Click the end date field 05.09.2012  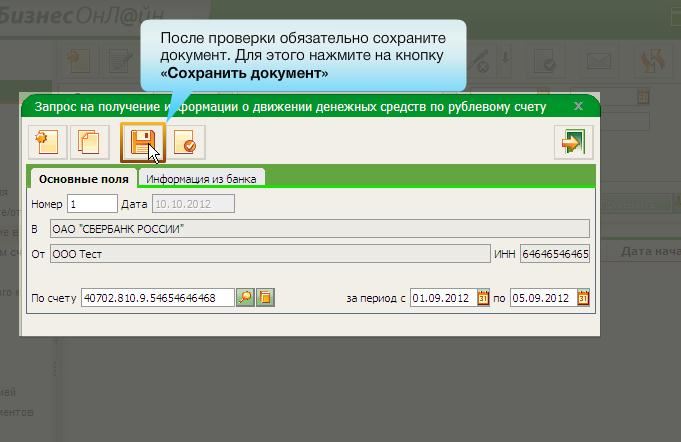coord(544,298)
